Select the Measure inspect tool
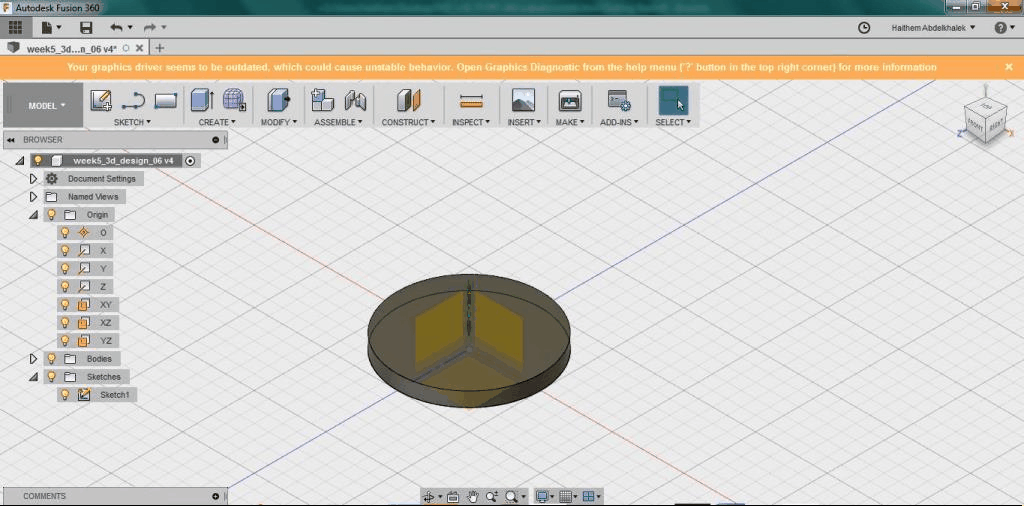 coord(470,101)
